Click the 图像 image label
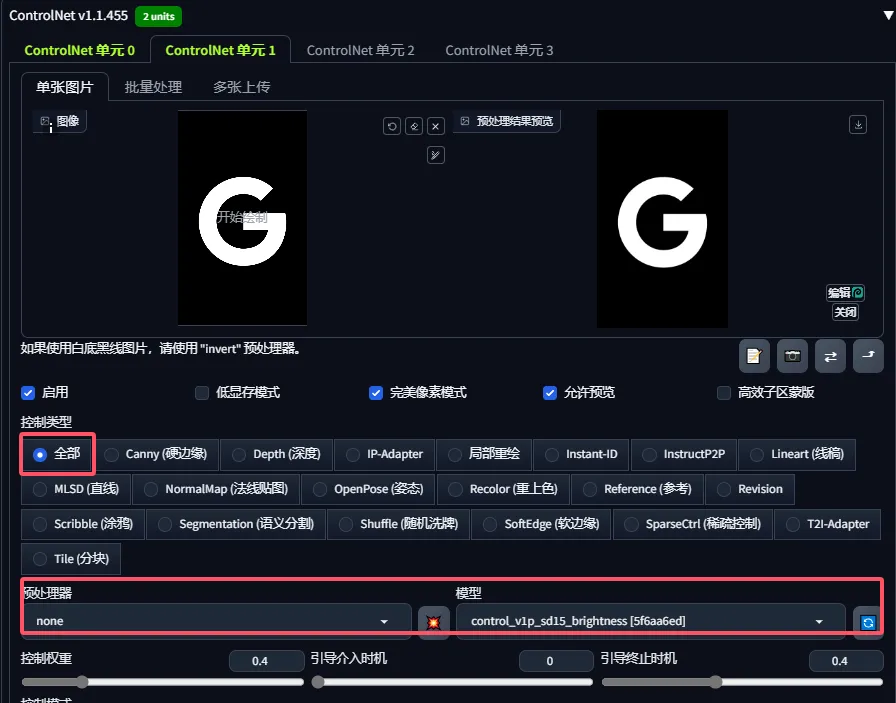Screen dimensions: 896x703 [60, 121]
